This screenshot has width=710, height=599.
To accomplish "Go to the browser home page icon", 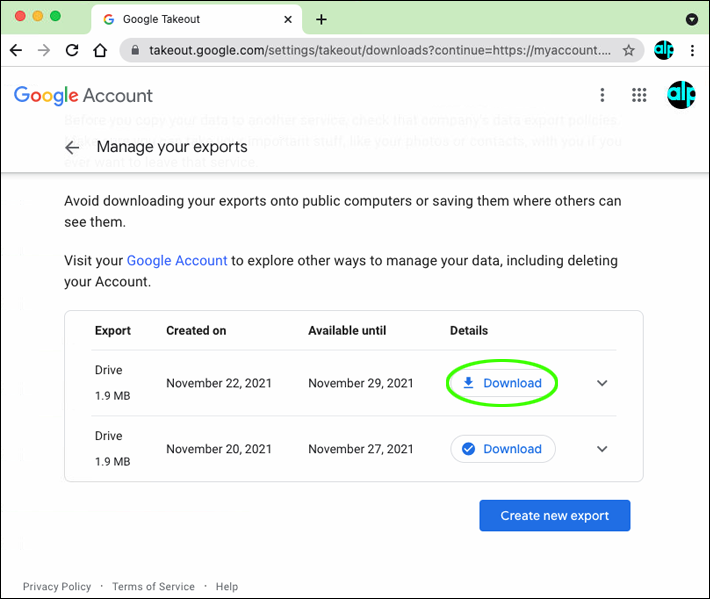I will [100, 50].
